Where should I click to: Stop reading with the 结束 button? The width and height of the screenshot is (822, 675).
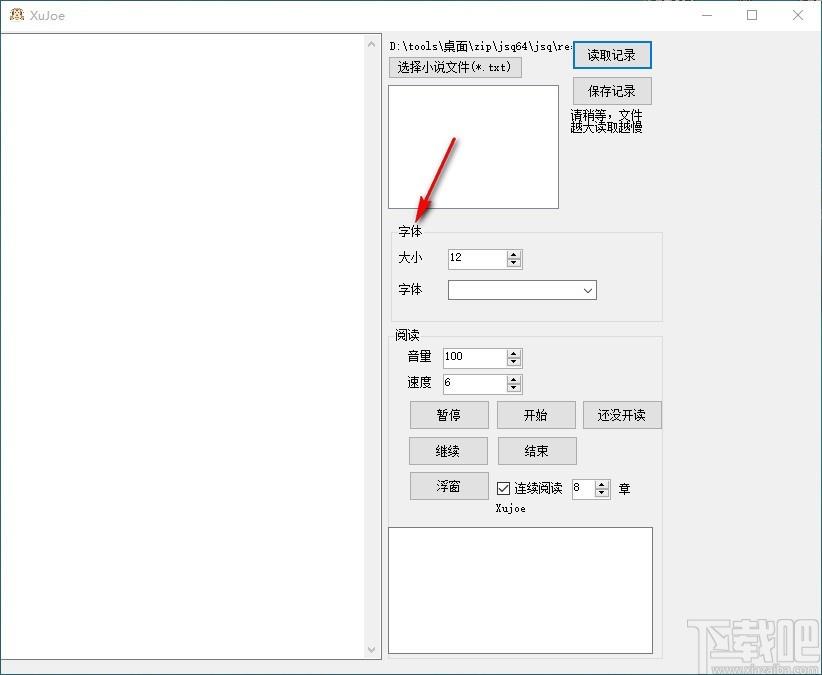pyautogui.click(x=537, y=451)
